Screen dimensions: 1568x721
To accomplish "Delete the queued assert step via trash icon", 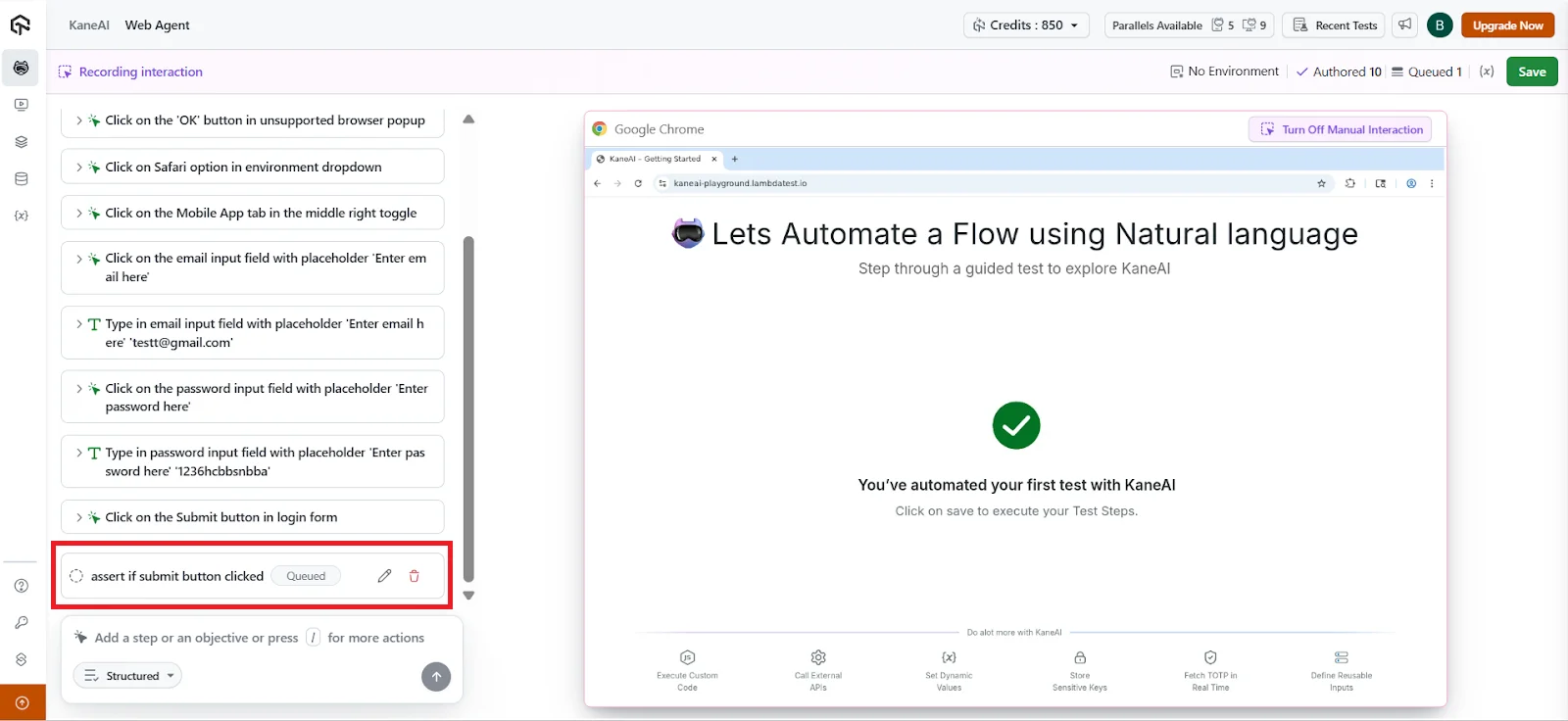I will 415,576.
